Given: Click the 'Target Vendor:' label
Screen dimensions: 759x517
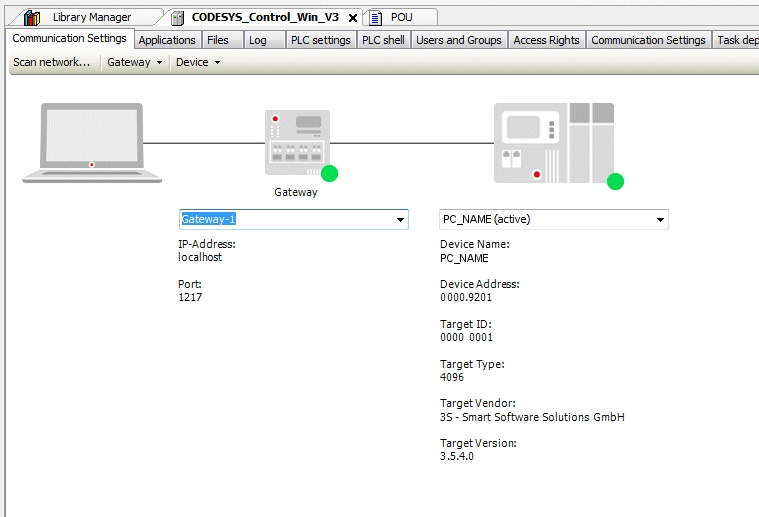Looking at the screenshot, I should [478, 403].
